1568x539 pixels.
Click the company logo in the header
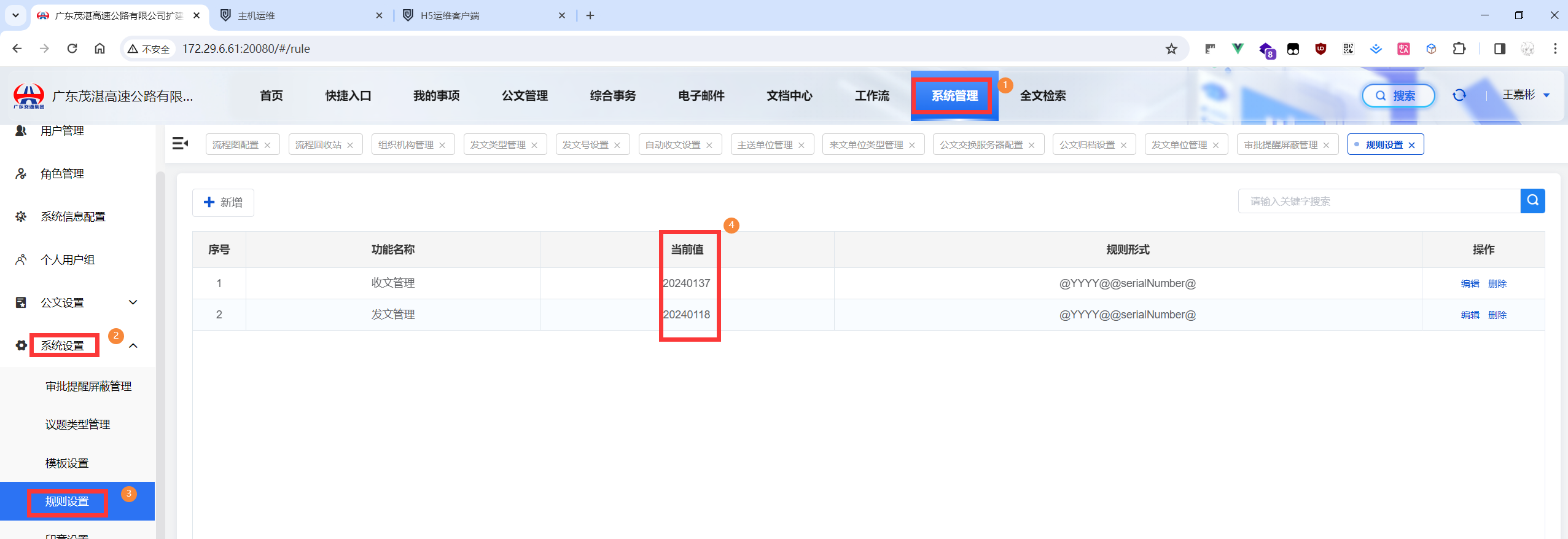click(x=29, y=96)
